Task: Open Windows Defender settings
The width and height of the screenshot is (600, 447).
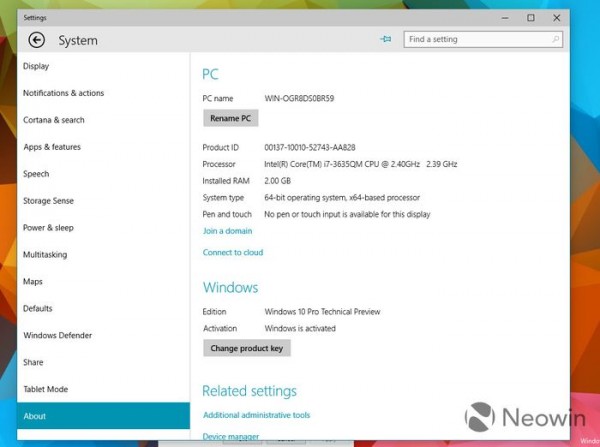Action: (x=58, y=336)
